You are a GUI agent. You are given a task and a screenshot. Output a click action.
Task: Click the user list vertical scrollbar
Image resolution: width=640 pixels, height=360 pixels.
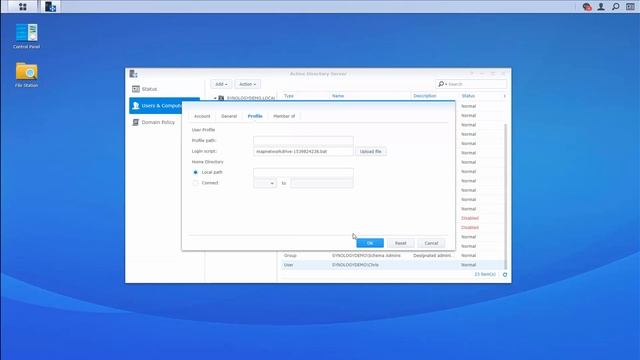pyautogui.click(x=506, y=196)
